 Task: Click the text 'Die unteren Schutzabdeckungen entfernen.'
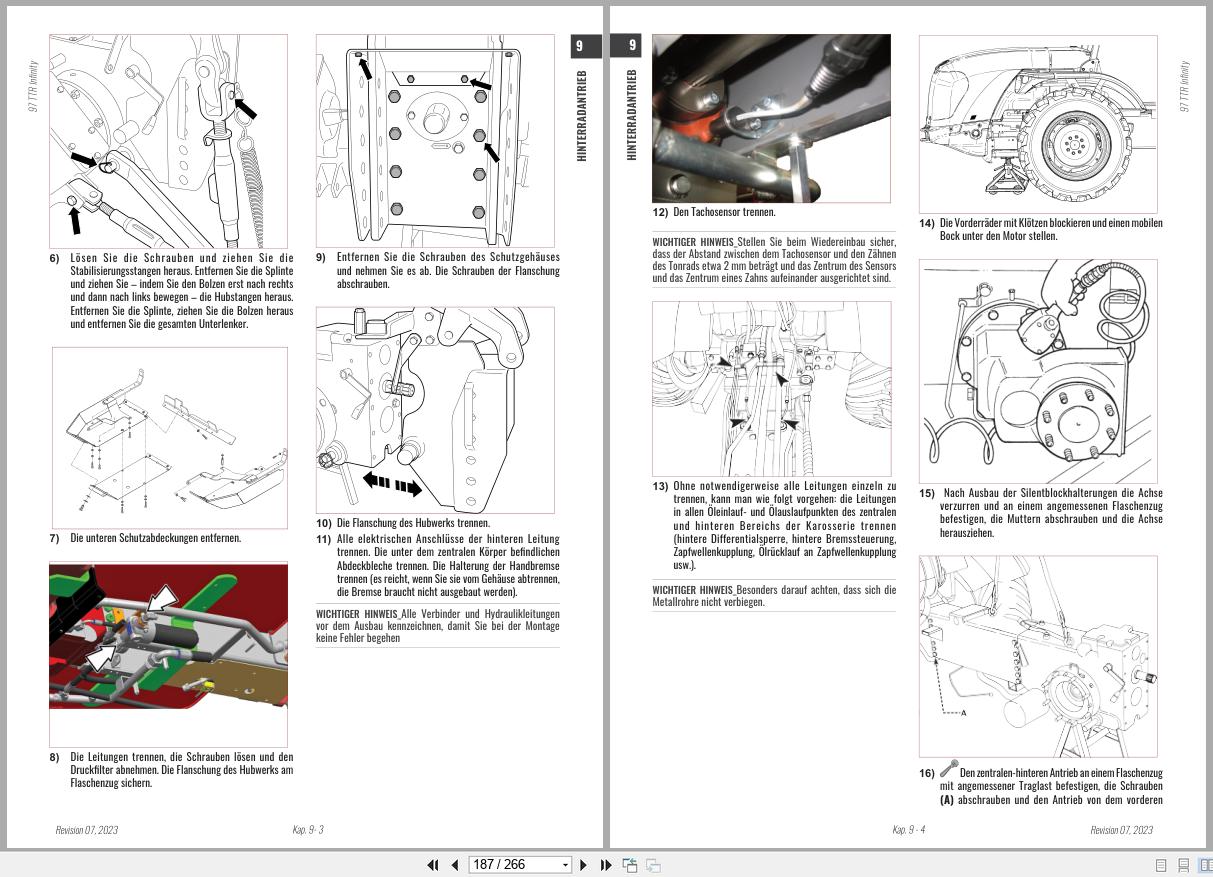point(155,538)
